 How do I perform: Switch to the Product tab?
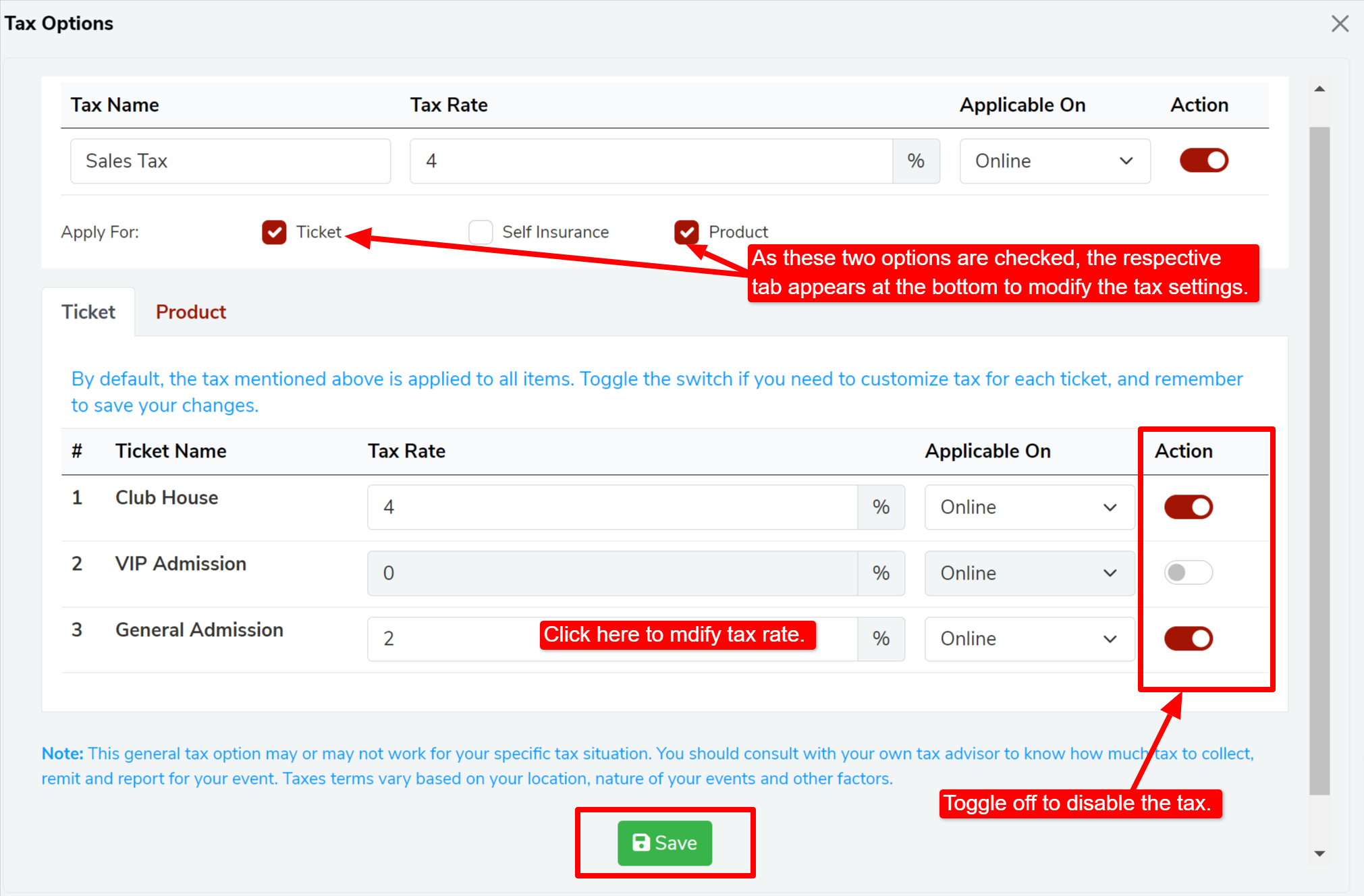[x=191, y=312]
